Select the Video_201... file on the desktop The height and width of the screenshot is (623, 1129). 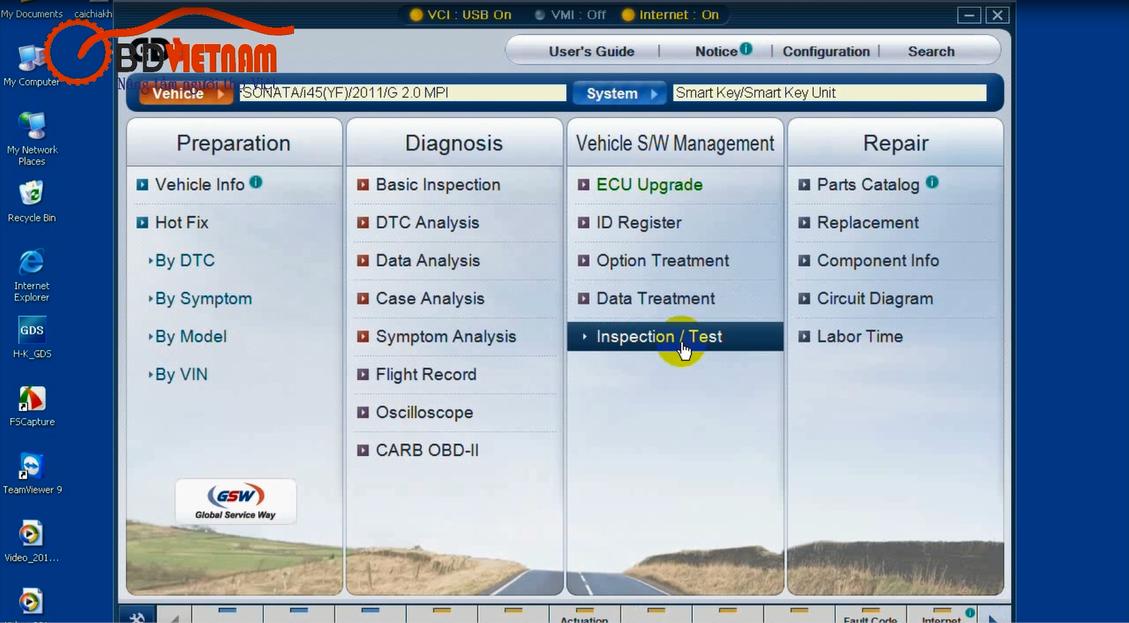32,542
